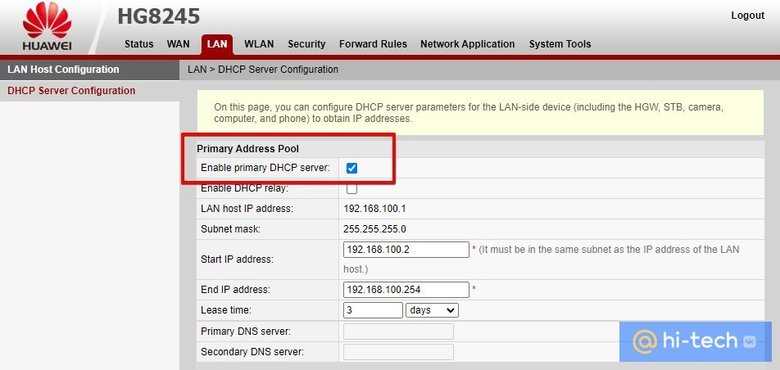This screenshot has height=370, width=780.
Task: Click the Start IP address field
Action: click(406, 250)
